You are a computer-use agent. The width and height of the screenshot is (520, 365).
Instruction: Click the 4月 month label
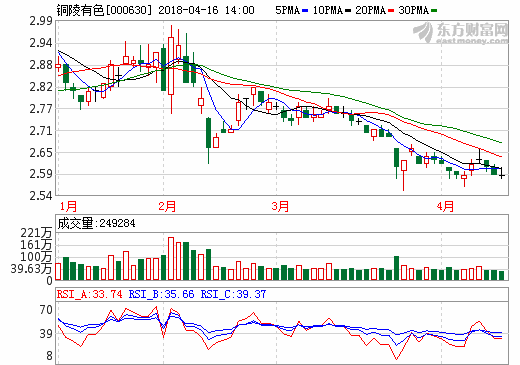coord(445,206)
